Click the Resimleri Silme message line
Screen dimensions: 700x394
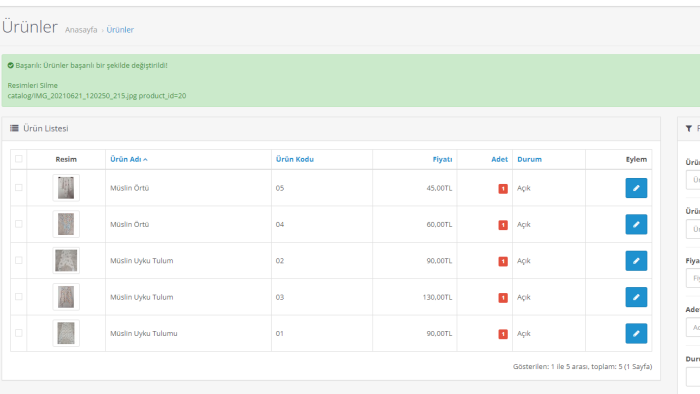[33, 86]
